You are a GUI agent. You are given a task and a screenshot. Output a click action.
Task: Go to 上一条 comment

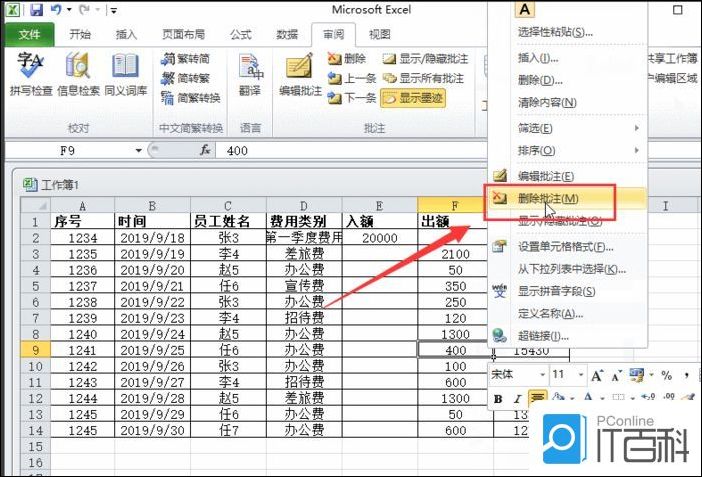pos(352,78)
